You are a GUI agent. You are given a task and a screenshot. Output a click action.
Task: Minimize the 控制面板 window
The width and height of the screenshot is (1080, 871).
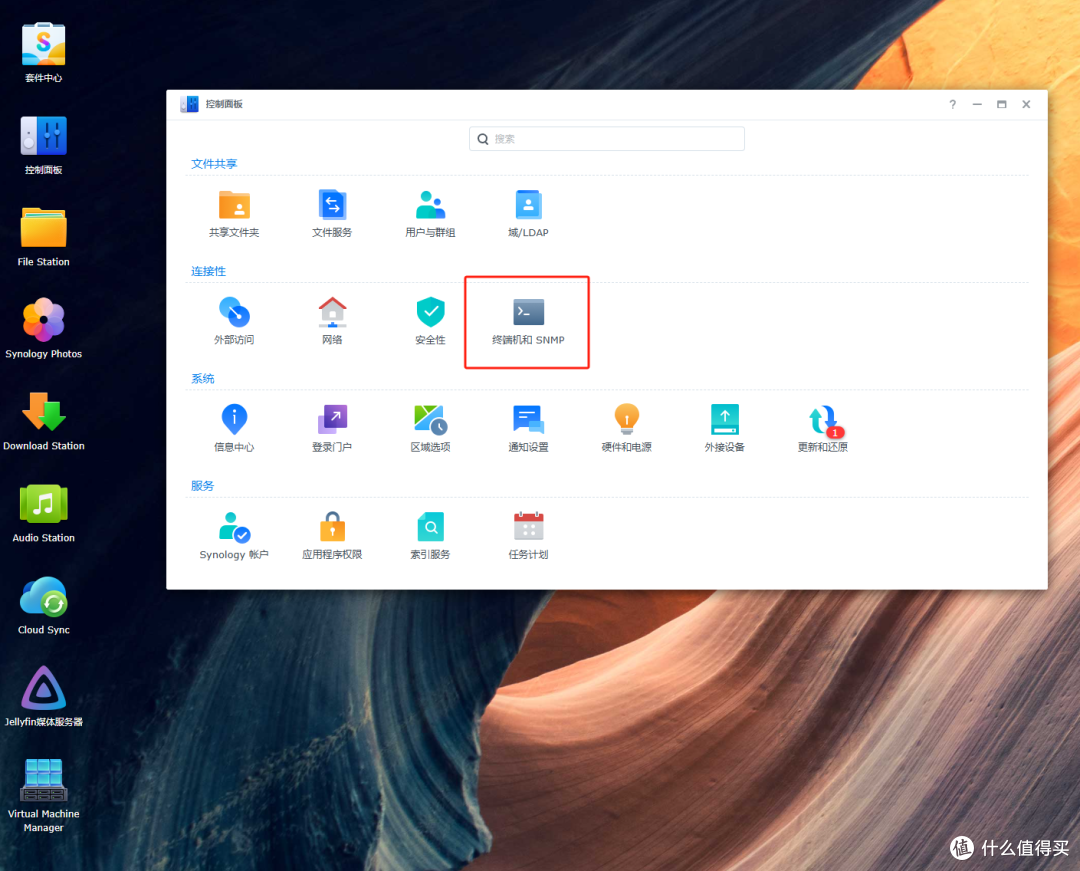[x=977, y=105]
